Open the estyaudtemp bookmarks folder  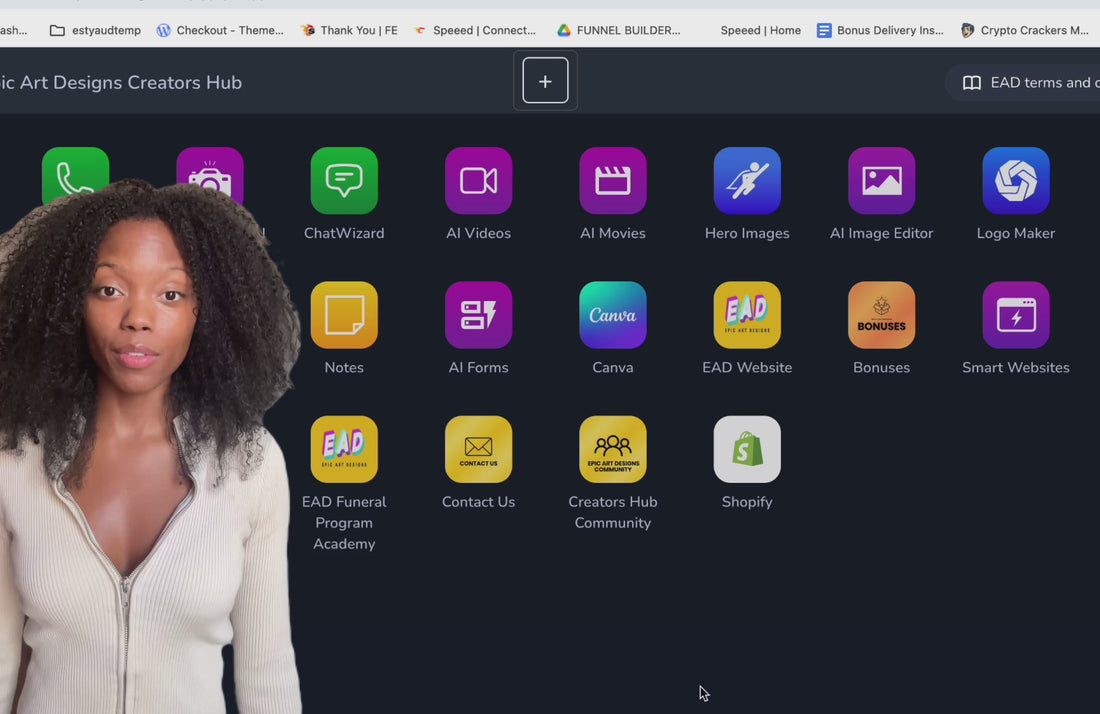click(x=95, y=30)
